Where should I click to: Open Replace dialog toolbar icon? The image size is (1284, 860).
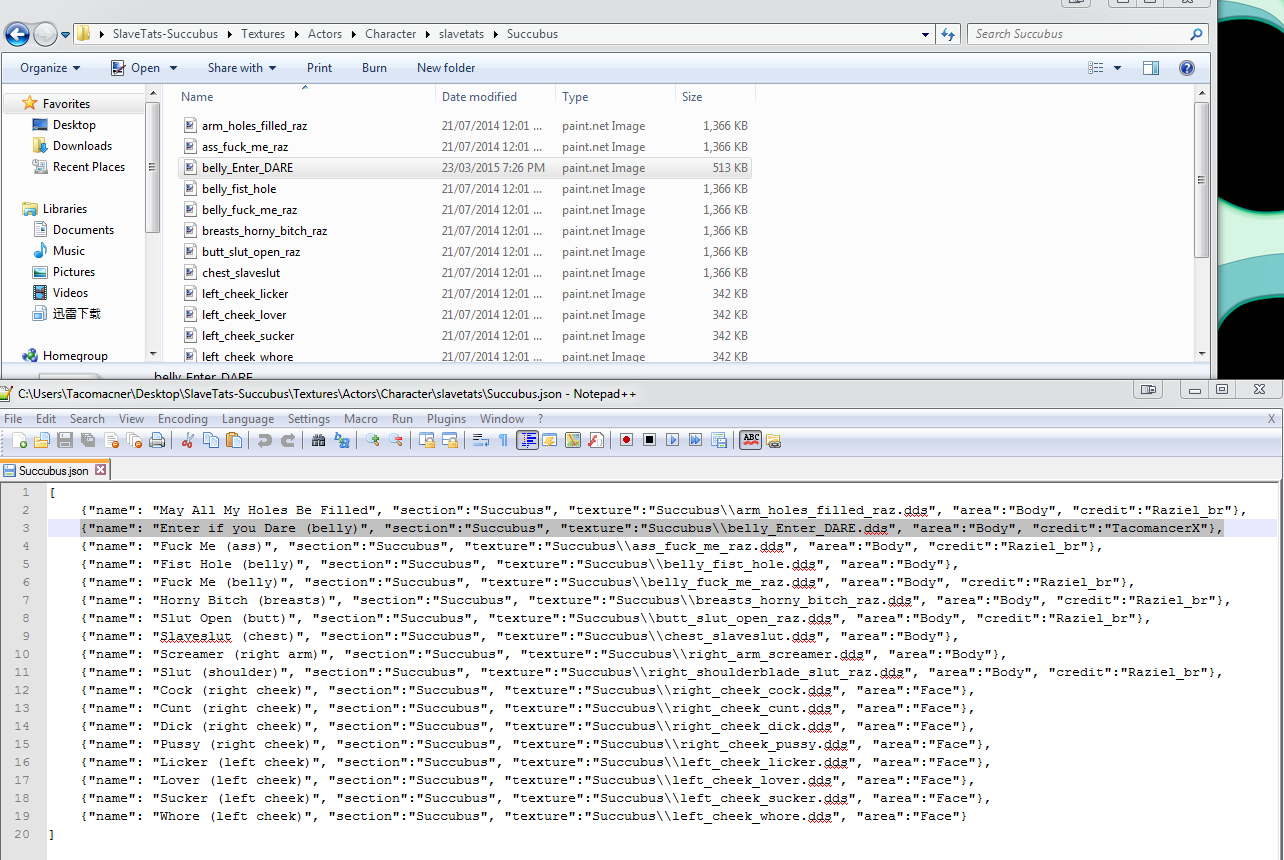click(342, 440)
